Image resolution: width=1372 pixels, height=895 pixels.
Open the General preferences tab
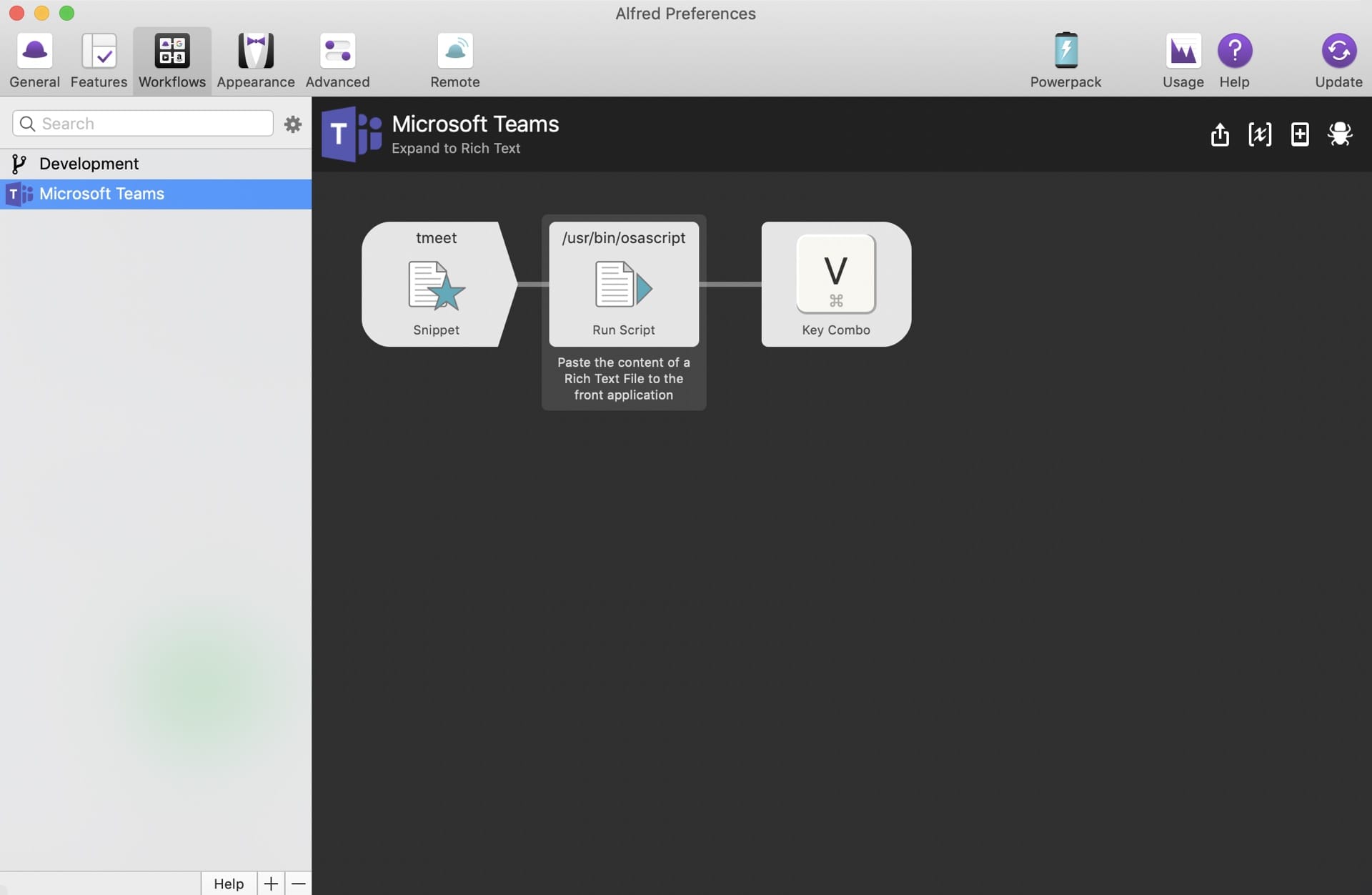(x=34, y=61)
